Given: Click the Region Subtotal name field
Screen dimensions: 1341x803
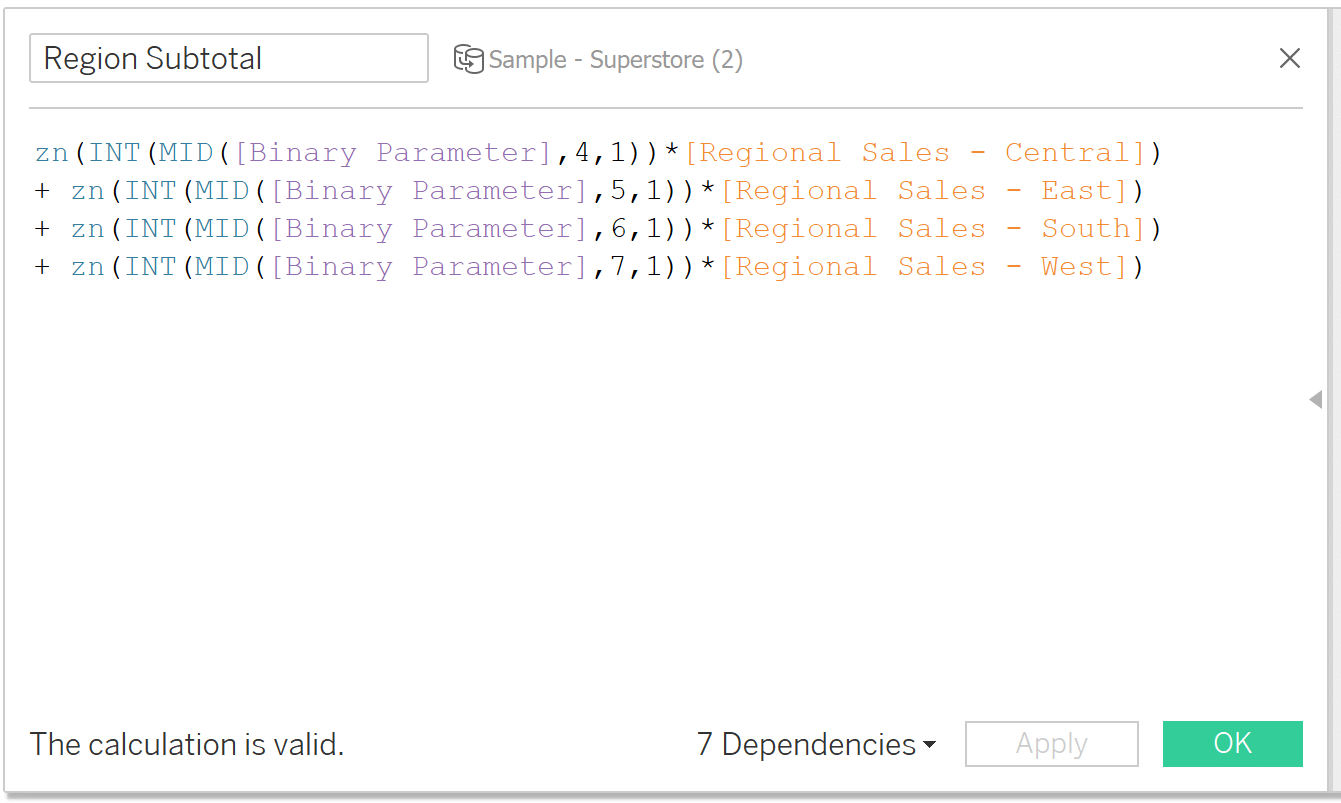Looking at the screenshot, I should [228, 59].
